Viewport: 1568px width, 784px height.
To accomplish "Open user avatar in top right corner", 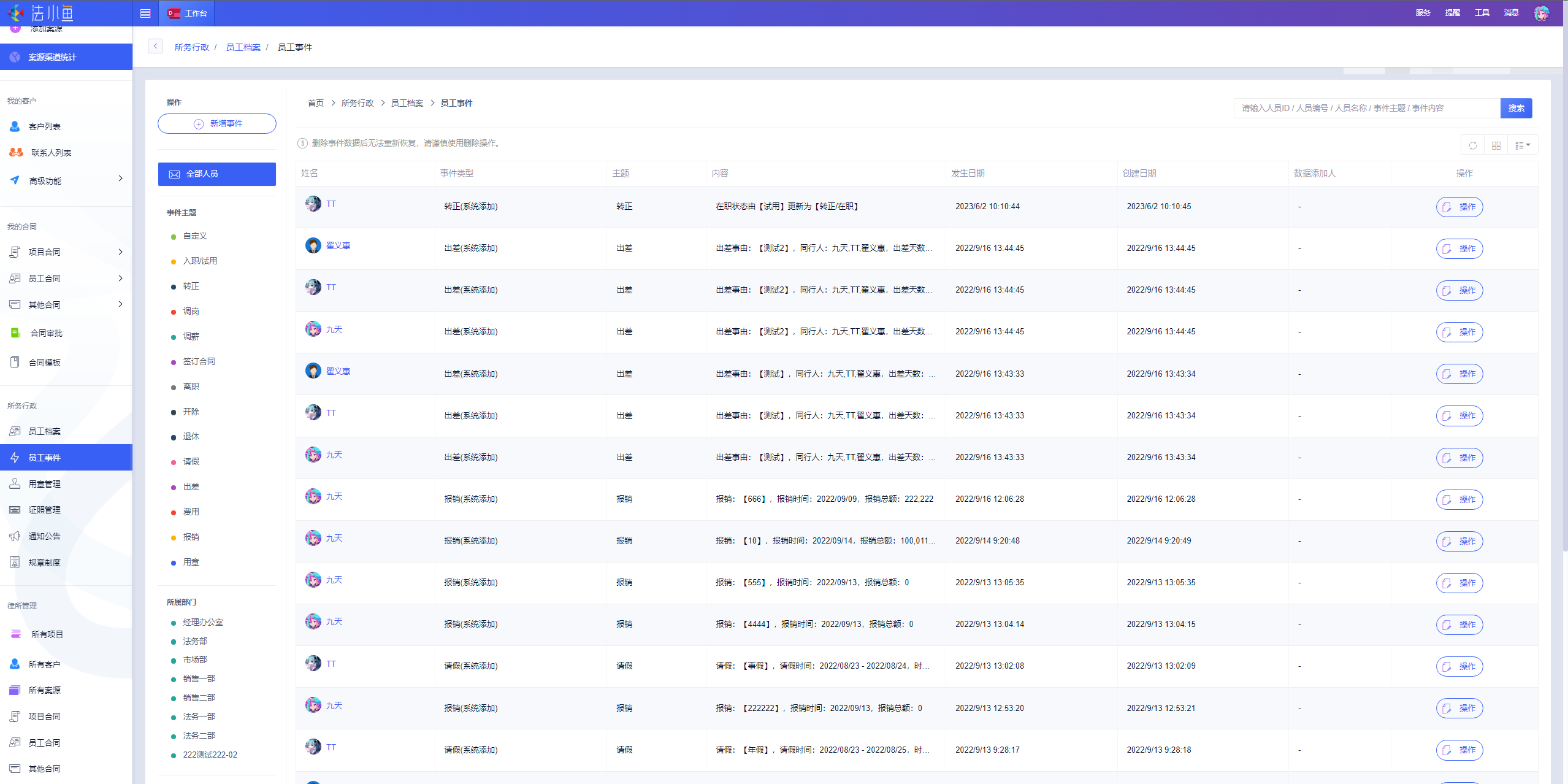I will coord(1541,13).
